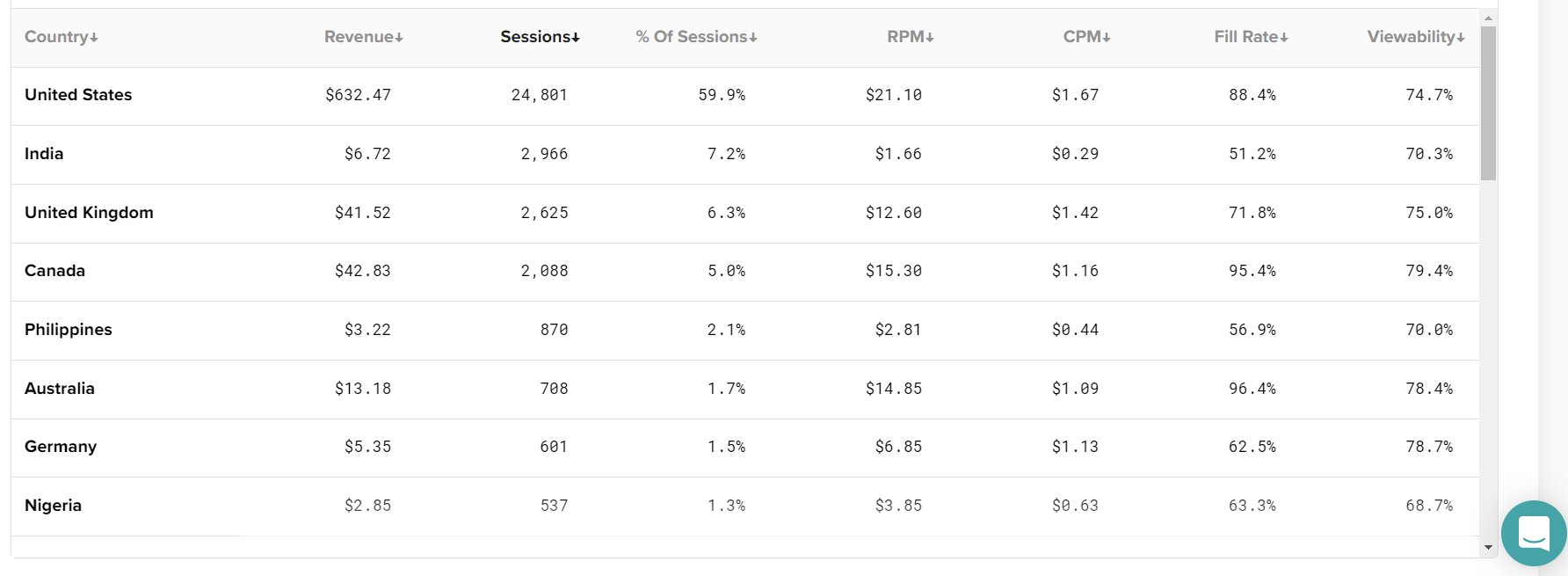Select the United States row
Image resolution: width=1568 pixels, height=576 pixels.
(745, 96)
